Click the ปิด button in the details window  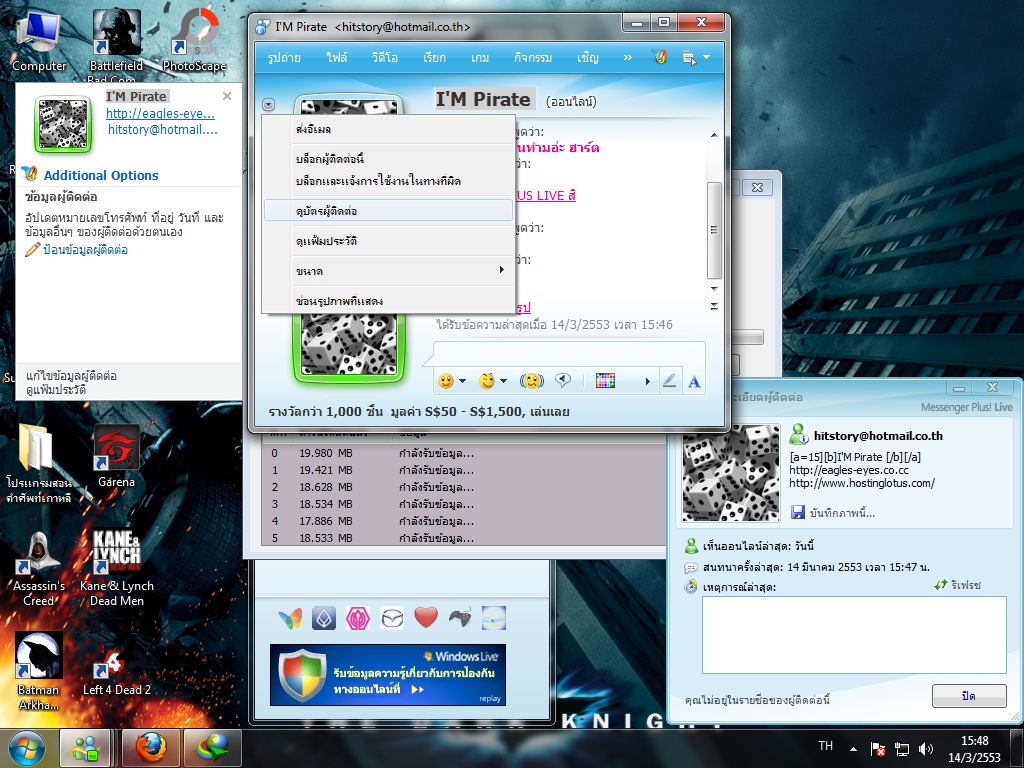point(968,696)
